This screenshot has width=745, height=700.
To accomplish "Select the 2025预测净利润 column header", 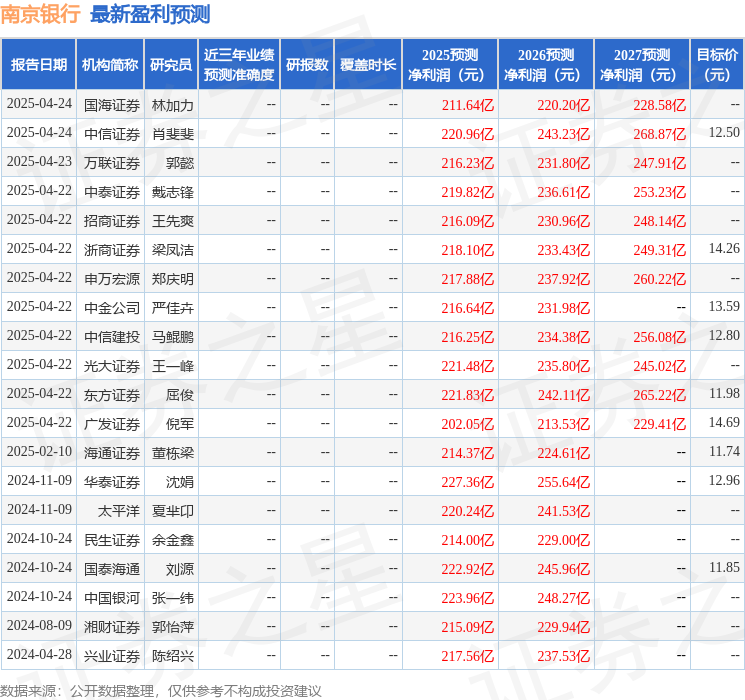I will pos(450,64).
